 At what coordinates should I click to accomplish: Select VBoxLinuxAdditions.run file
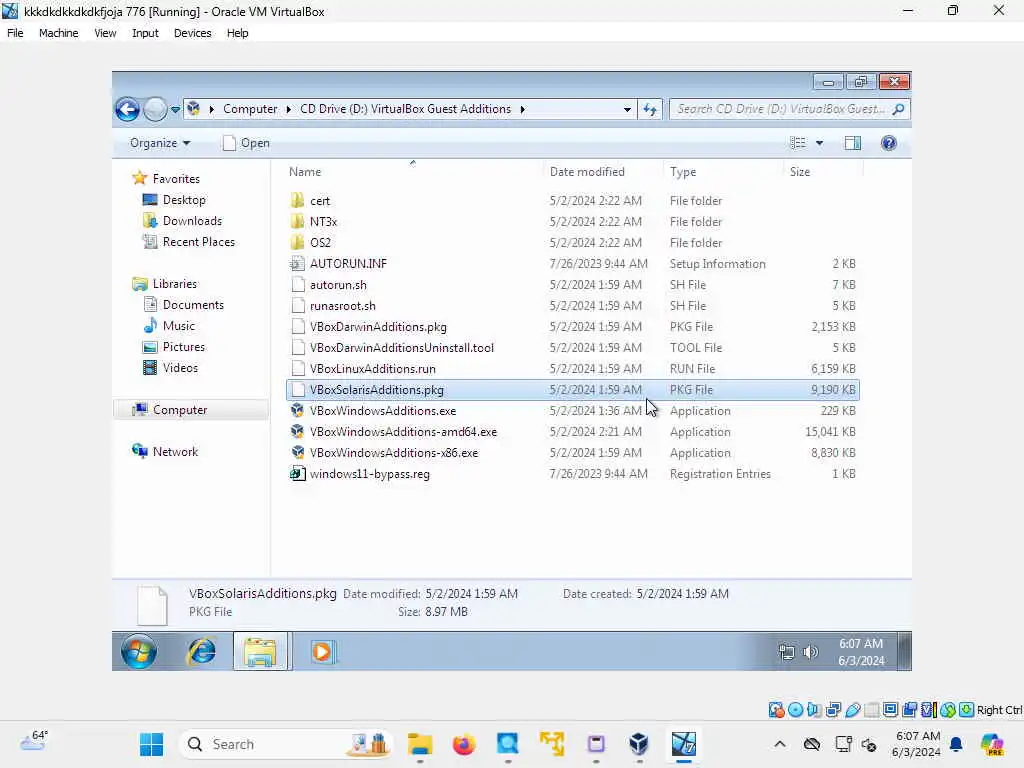[x=373, y=368]
